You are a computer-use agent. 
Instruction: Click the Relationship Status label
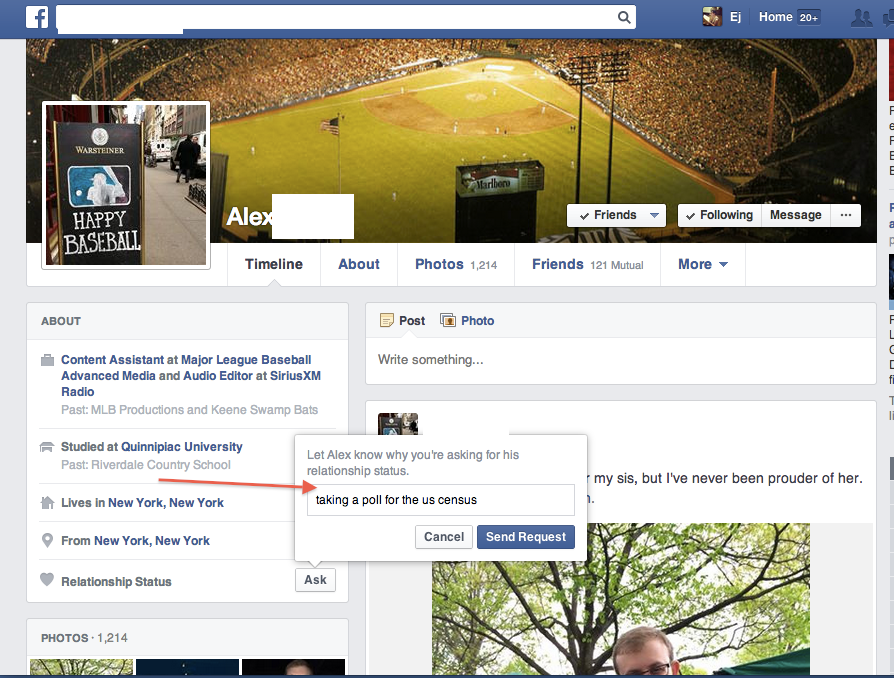point(116,582)
